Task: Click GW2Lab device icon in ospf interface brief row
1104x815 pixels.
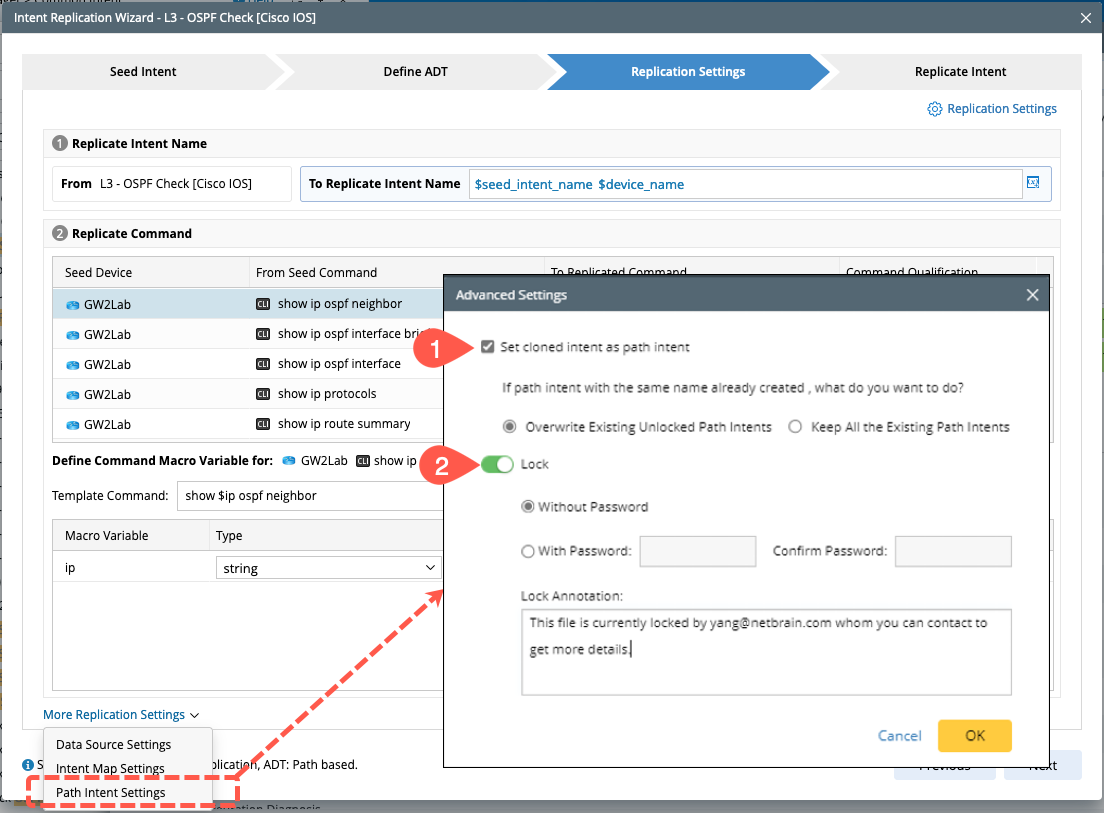Action: 73,335
